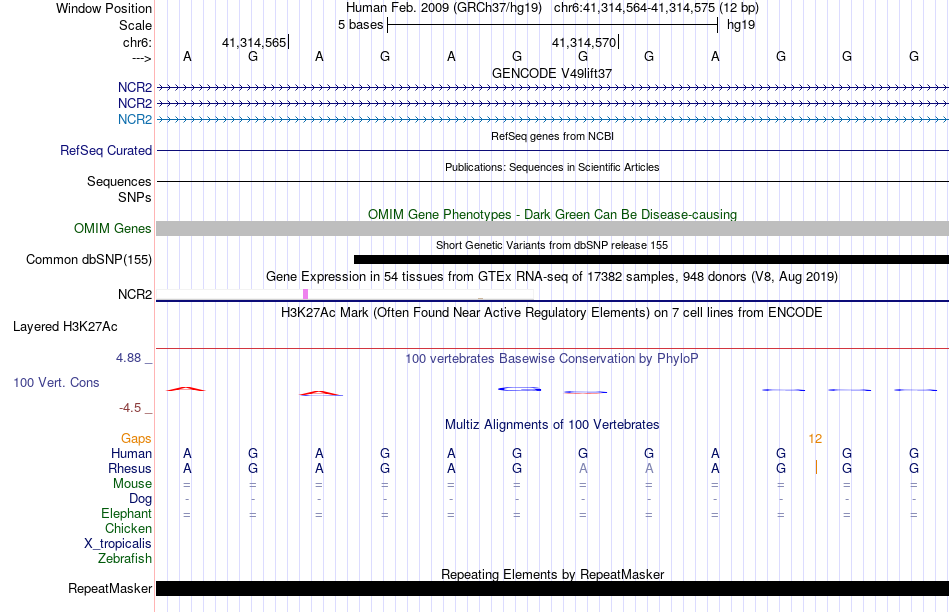Open Multiz Alignments of 100 Vertebrates title
Image resolution: width=950 pixels, height=612 pixels.
click(x=552, y=425)
